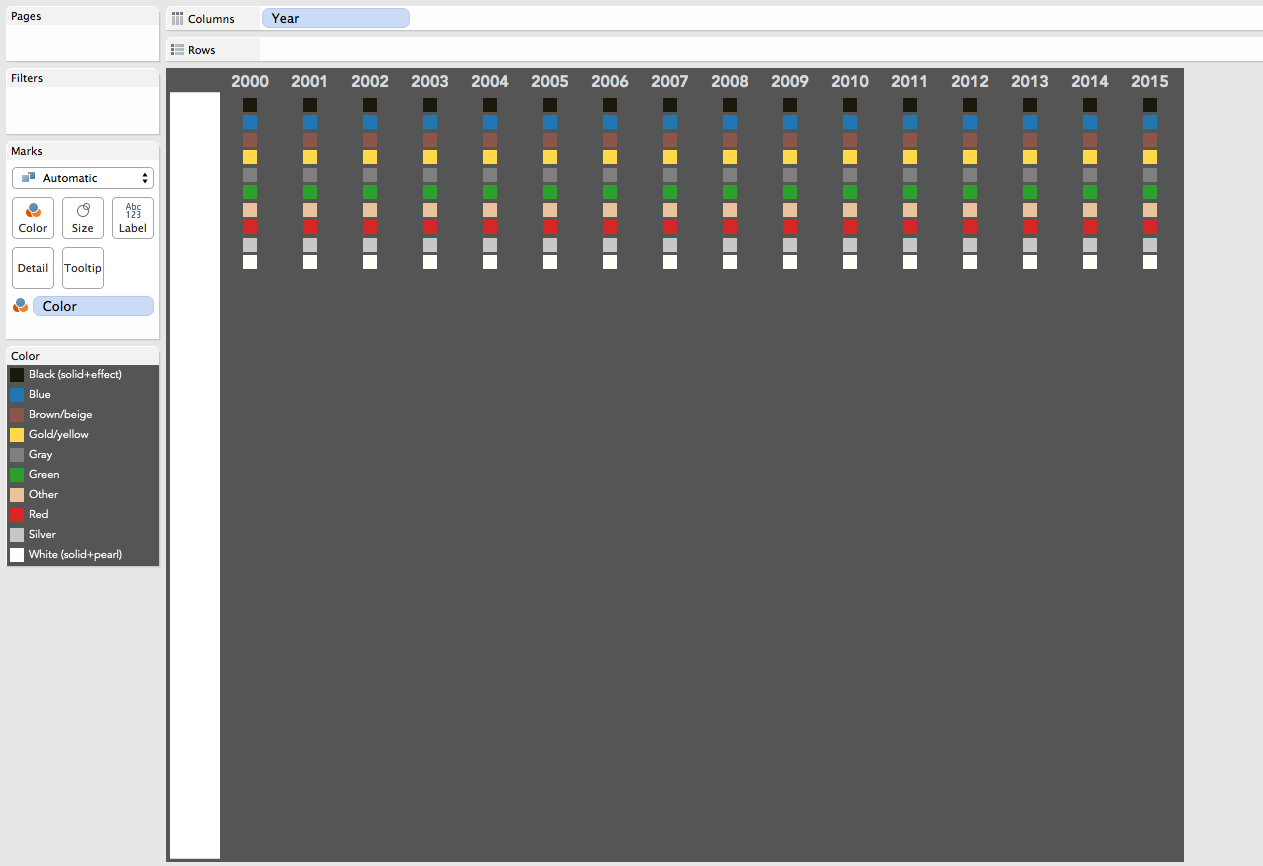Screen dimensions: 1263x866
Task: Click the stepper arrows on marks dropdown
Action: [x=146, y=178]
